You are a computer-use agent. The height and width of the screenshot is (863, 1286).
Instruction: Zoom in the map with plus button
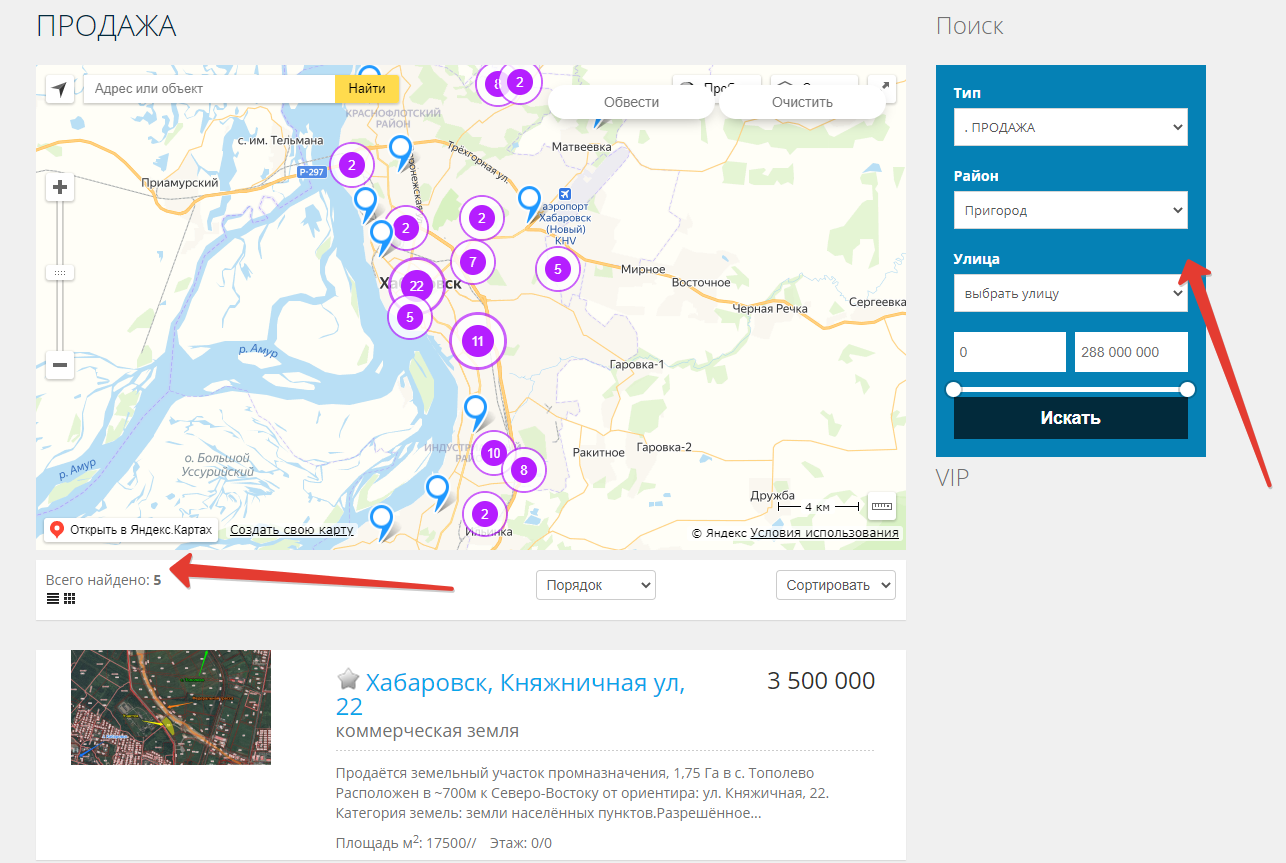(60, 188)
